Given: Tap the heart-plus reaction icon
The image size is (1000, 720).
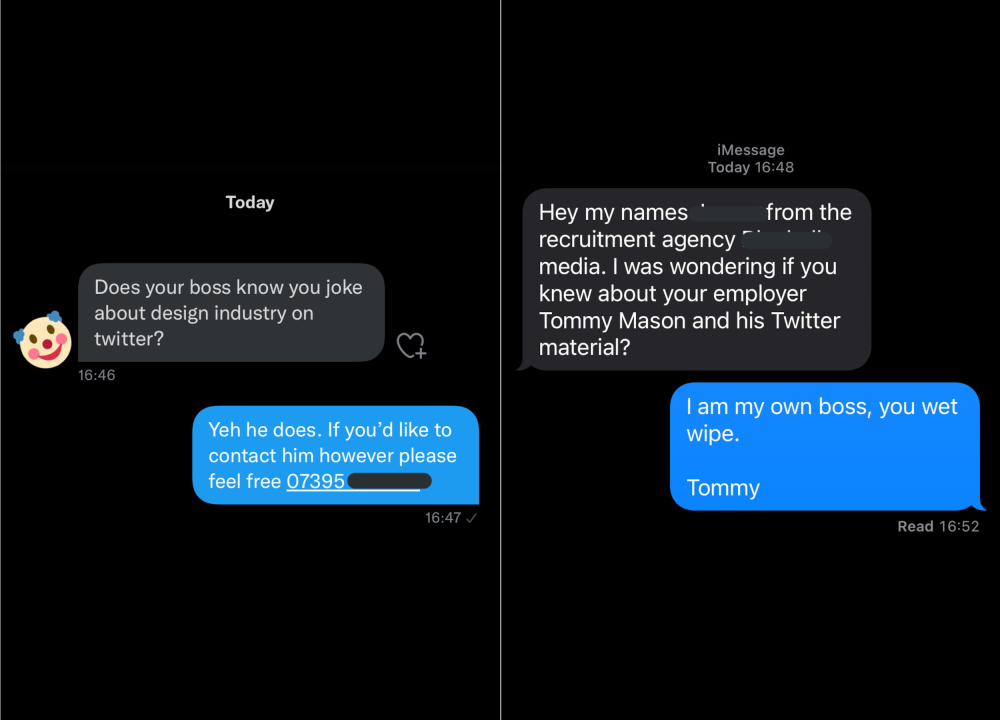Looking at the screenshot, I should coord(411,346).
